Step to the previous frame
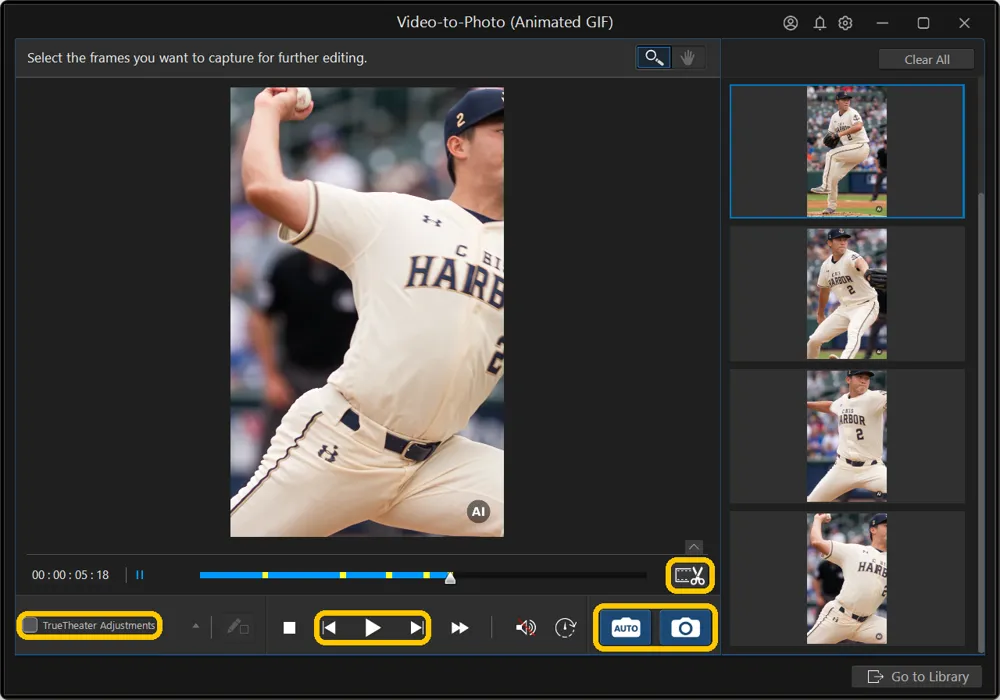 tap(329, 628)
